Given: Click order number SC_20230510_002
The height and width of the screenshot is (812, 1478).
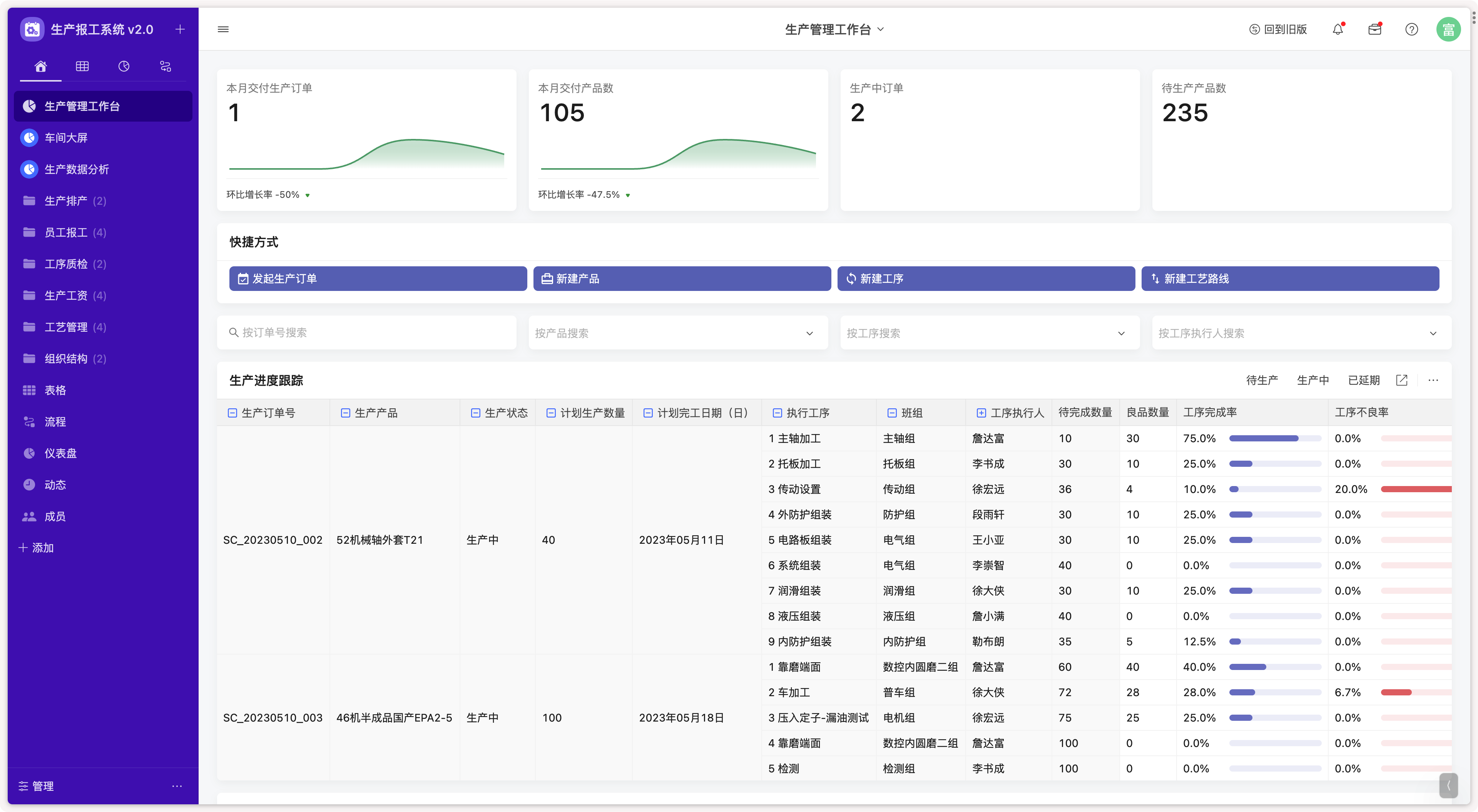Looking at the screenshot, I should (273, 540).
